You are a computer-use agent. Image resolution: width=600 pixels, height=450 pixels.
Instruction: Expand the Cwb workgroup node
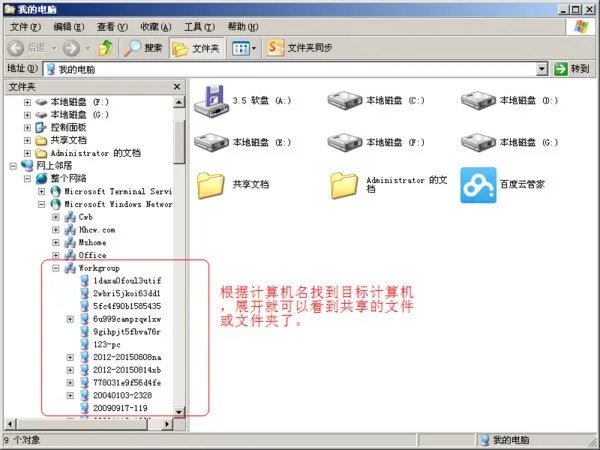(55, 217)
